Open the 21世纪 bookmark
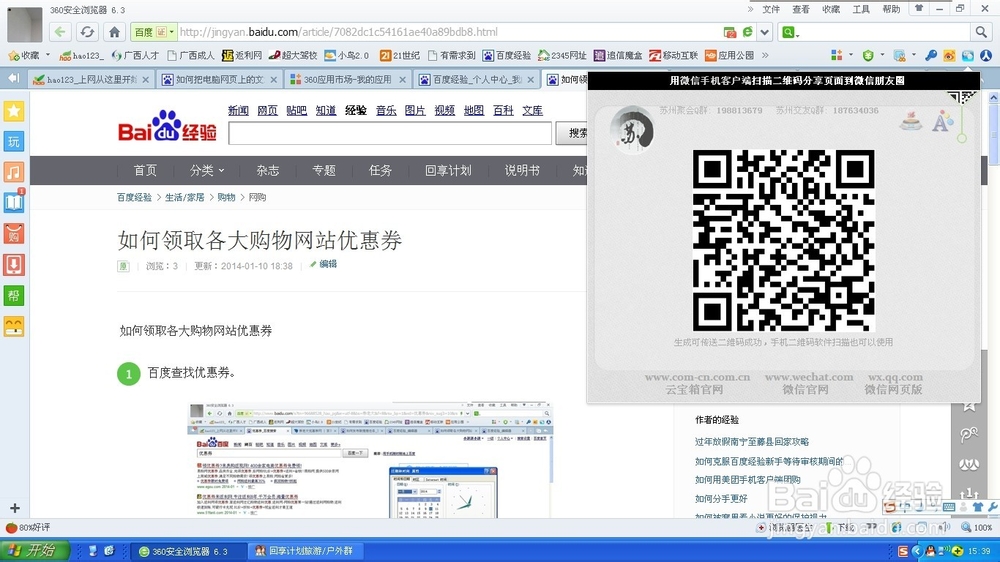The width and height of the screenshot is (1000, 562). (x=400, y=55)
